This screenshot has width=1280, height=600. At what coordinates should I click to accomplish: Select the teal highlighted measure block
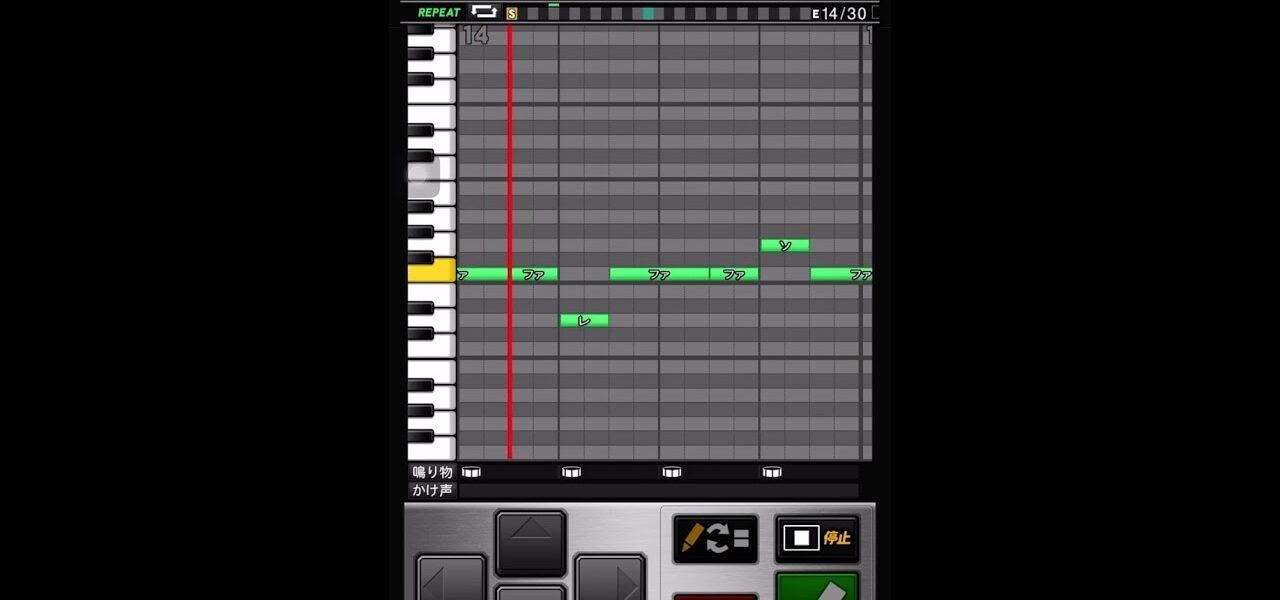(648, 14)
